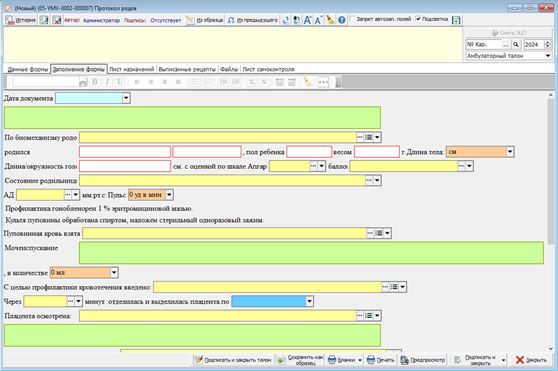The height and width of the screenshot is (371, 558).
Task: Switch to the Лист самоконтроля tab
Action: [268, 69]
